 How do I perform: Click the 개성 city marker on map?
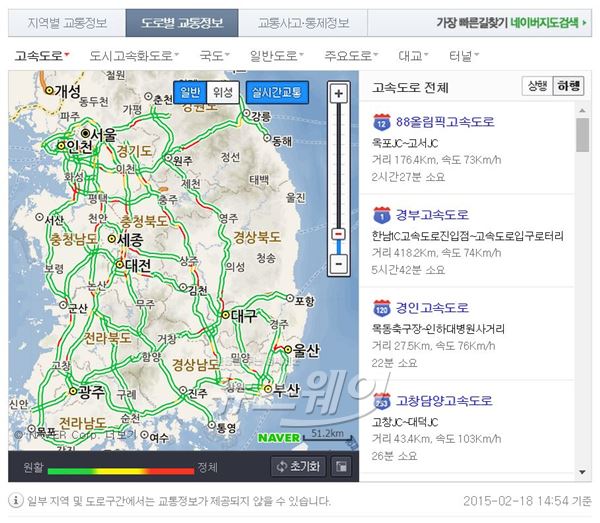click(x=49, y=90)
